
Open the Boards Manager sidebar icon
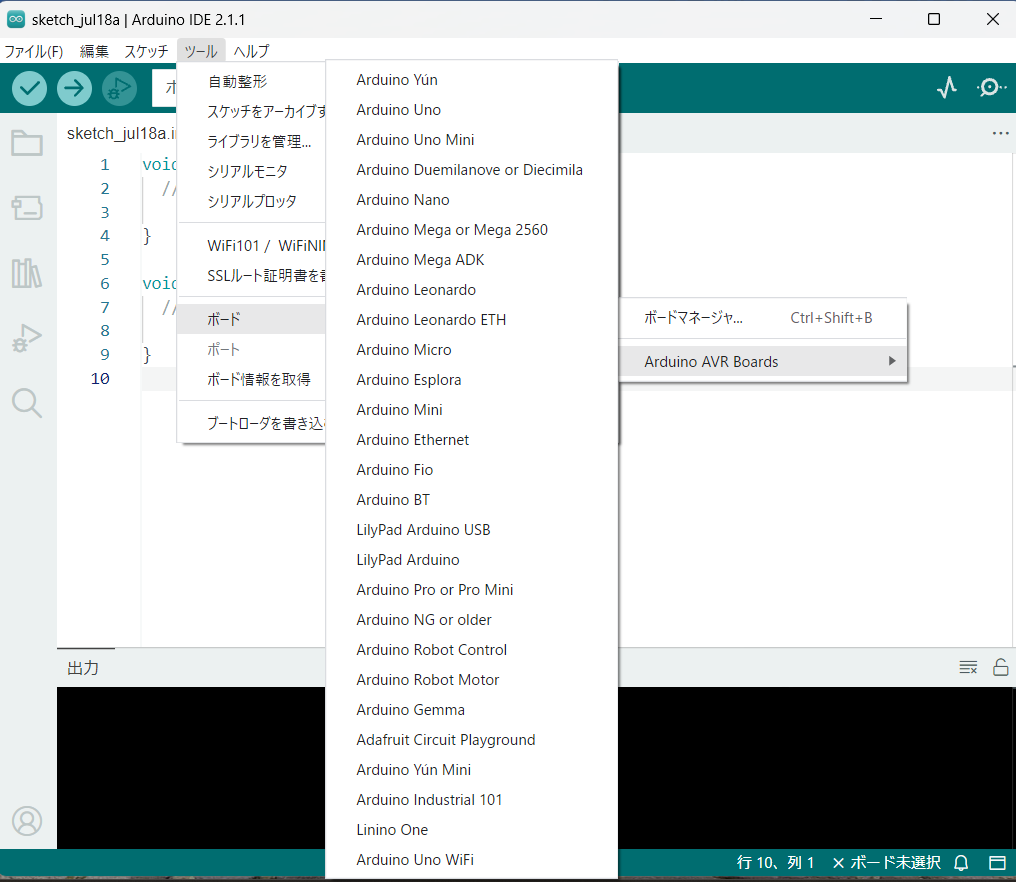(27, 207)
